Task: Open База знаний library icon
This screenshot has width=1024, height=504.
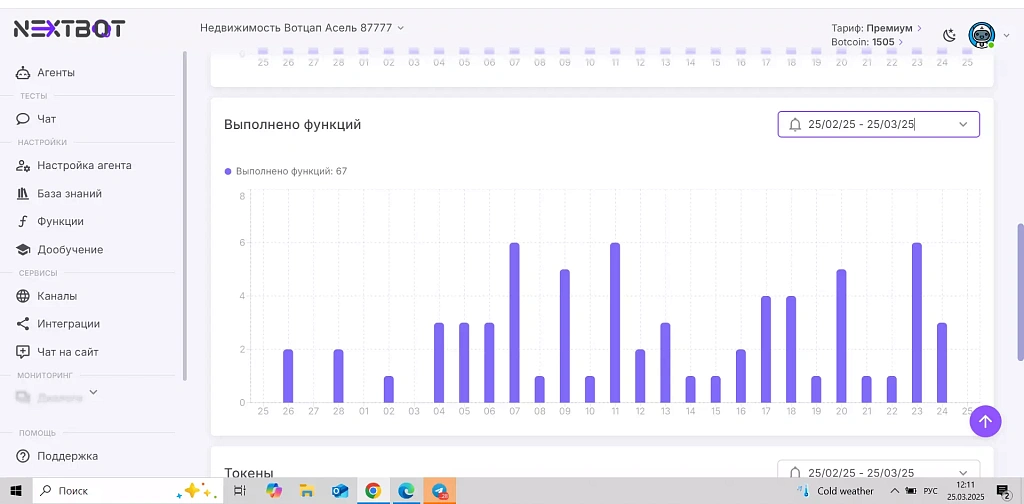Action: pyautogui.click(x=23, y=194)
